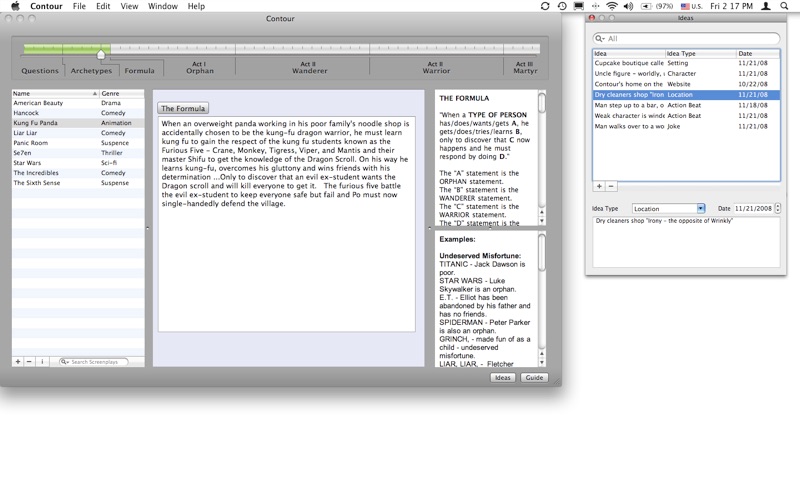Select Panic Room screenplay row
The width and height of the screenshot is (800, 500).
point(78,142)
